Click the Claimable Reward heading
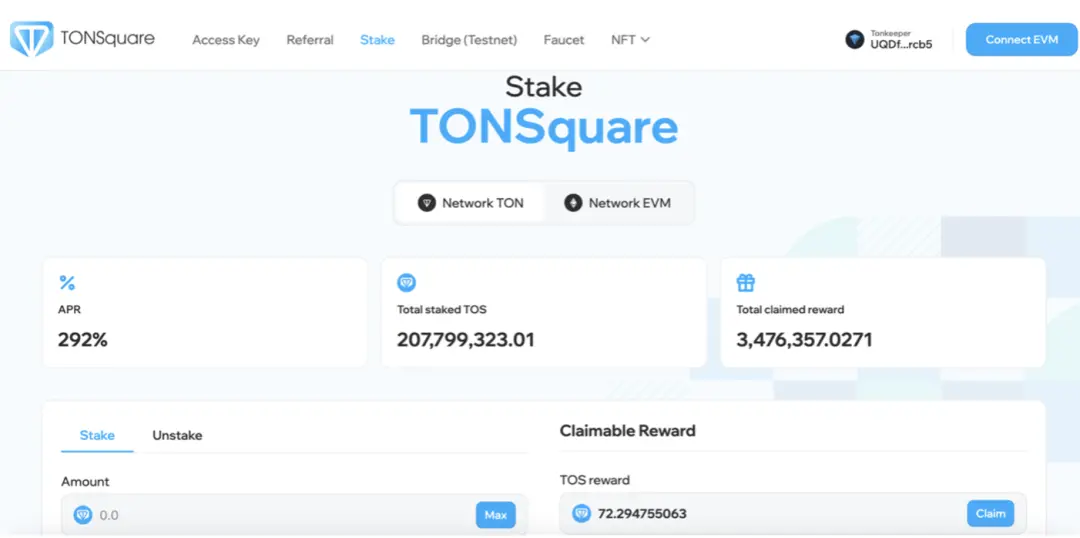Screen dimensions: 1080x538 627,431
